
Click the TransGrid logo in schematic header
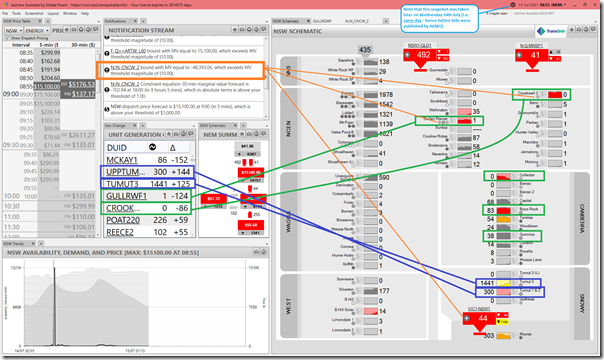pos(552,31)
